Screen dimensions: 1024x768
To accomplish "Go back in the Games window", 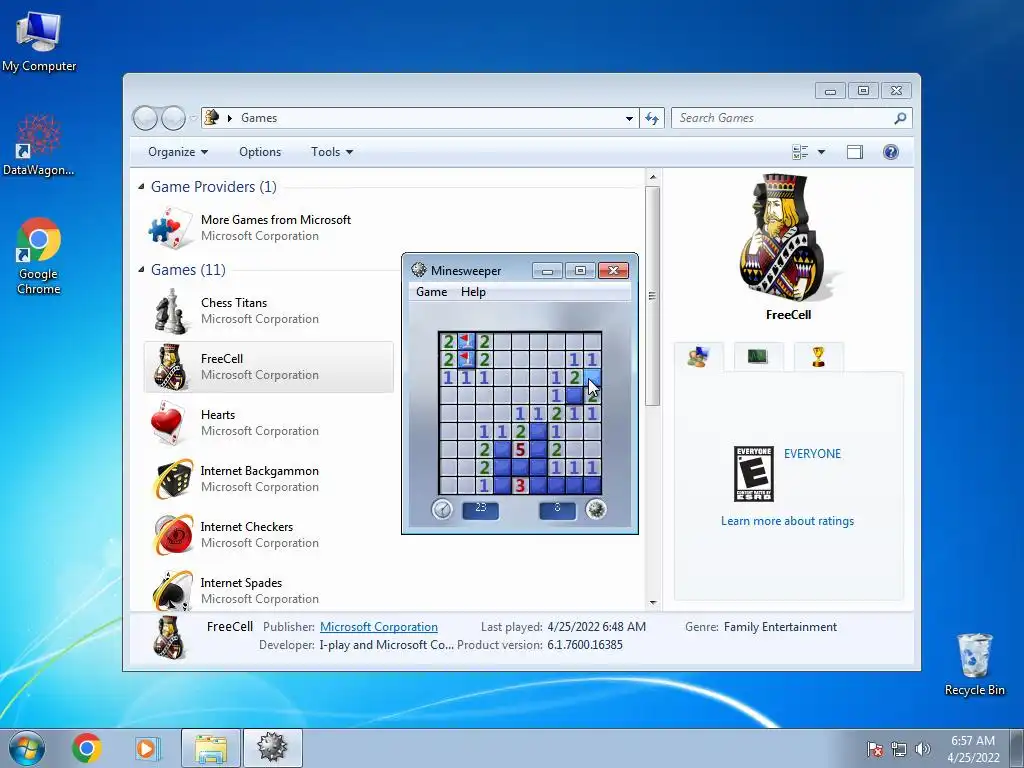I will (145, 118).
